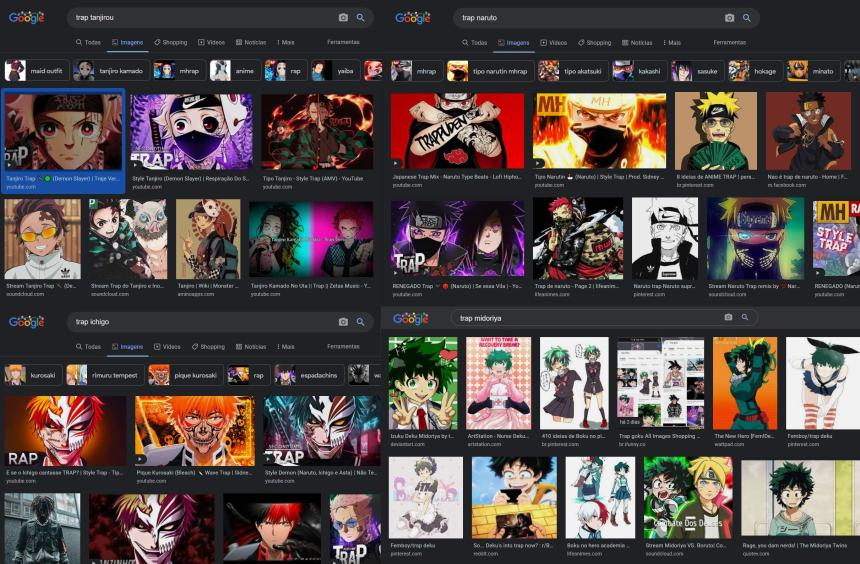Open the Todas tab in the tanjirou search
The height and width of the screenshot is (564, 860).
(x=88, y=42)
